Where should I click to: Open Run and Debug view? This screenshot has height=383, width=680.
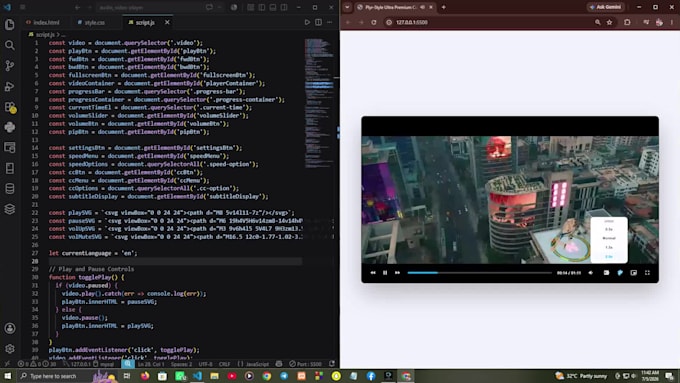(10, 86)
